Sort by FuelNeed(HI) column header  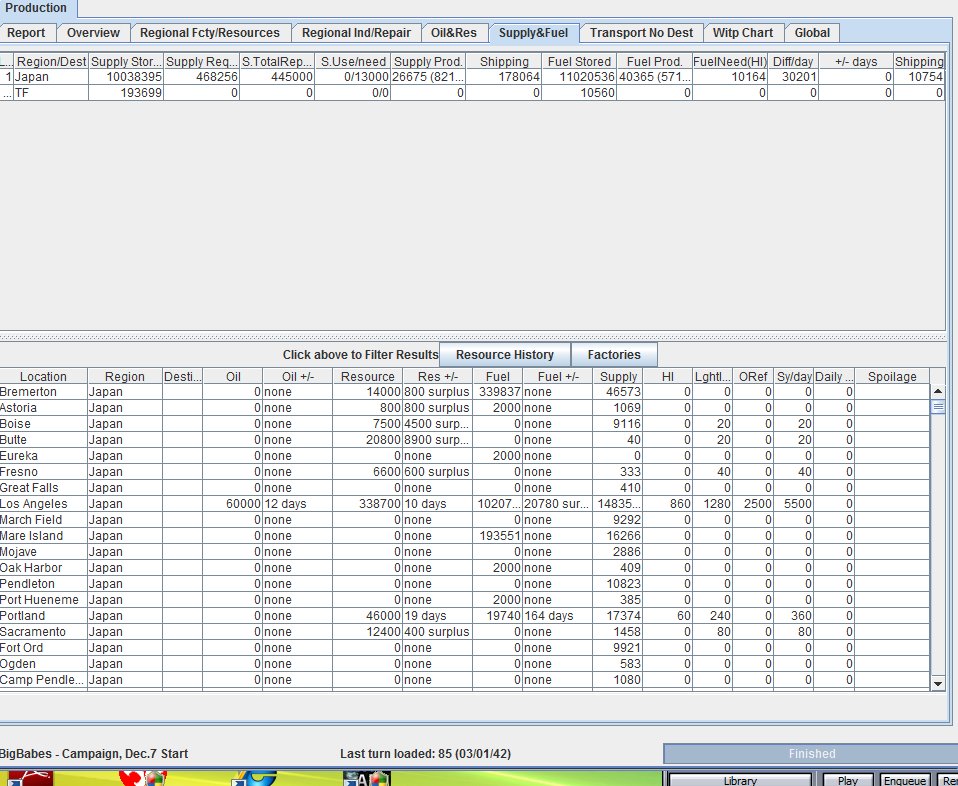729,62
